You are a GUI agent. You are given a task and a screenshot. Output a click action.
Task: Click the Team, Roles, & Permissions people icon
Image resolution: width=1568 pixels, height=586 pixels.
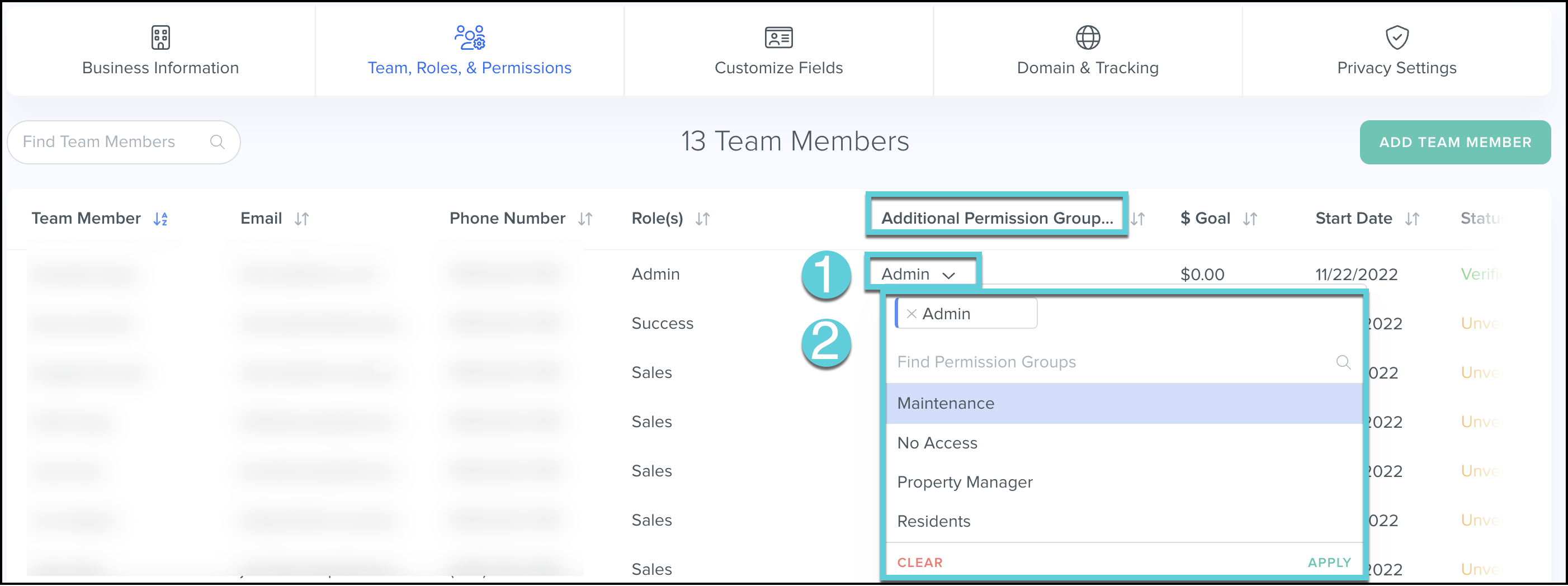pyautogui.click(x=469, y=36)
